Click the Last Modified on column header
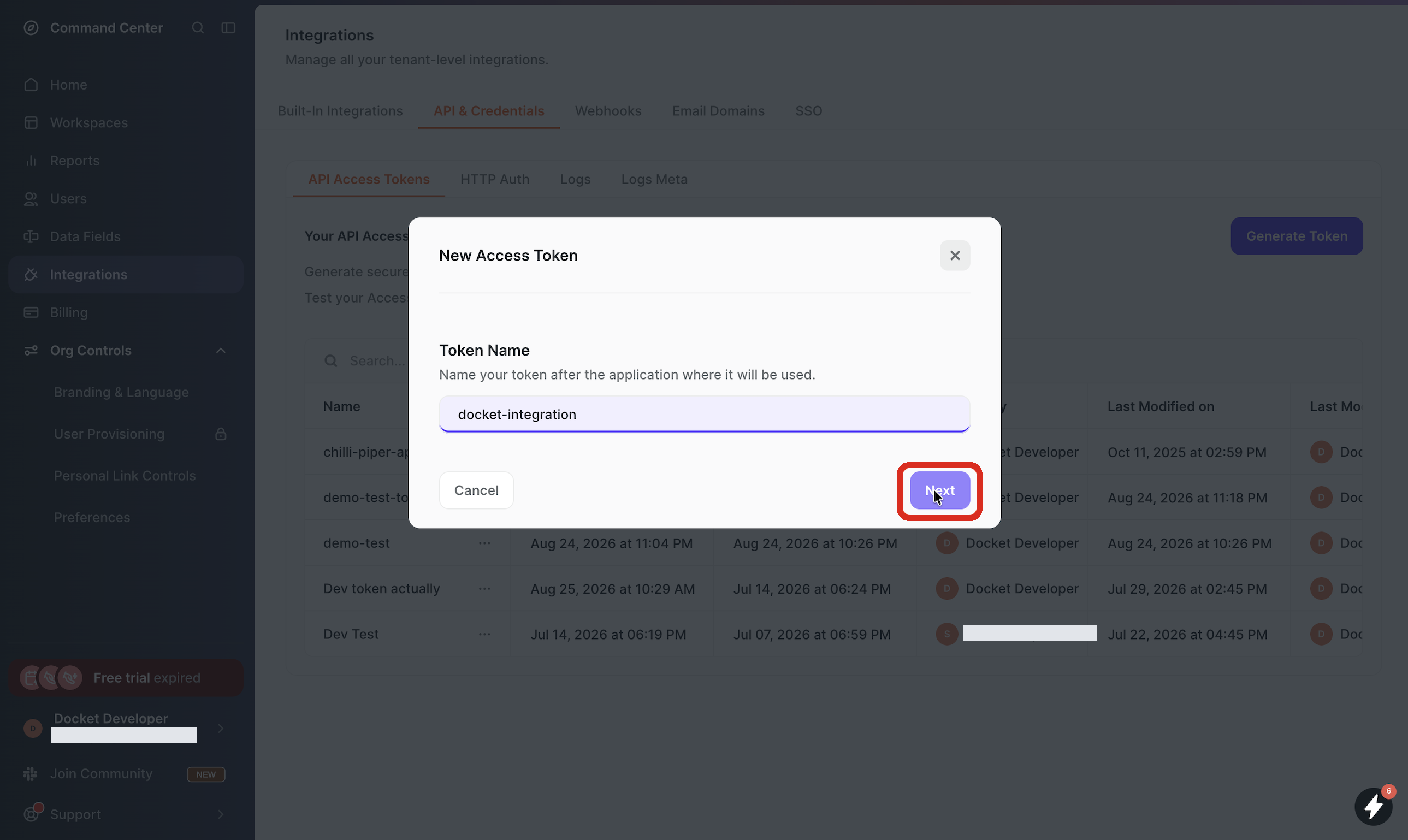Viewport: 1408px width, 840px height. pos(1160,406)
